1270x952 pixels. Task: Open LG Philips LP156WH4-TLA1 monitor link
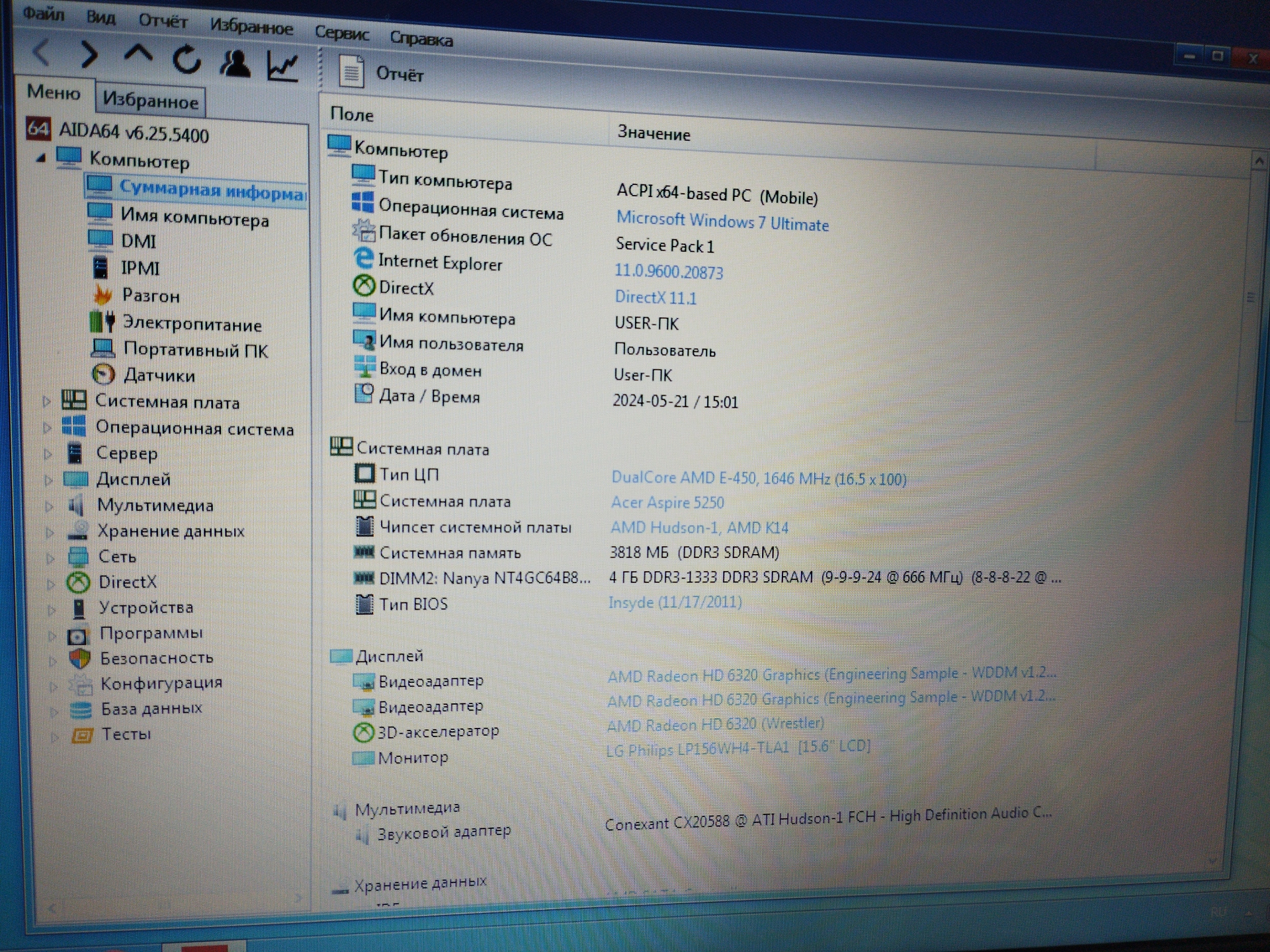click(738, 748)
